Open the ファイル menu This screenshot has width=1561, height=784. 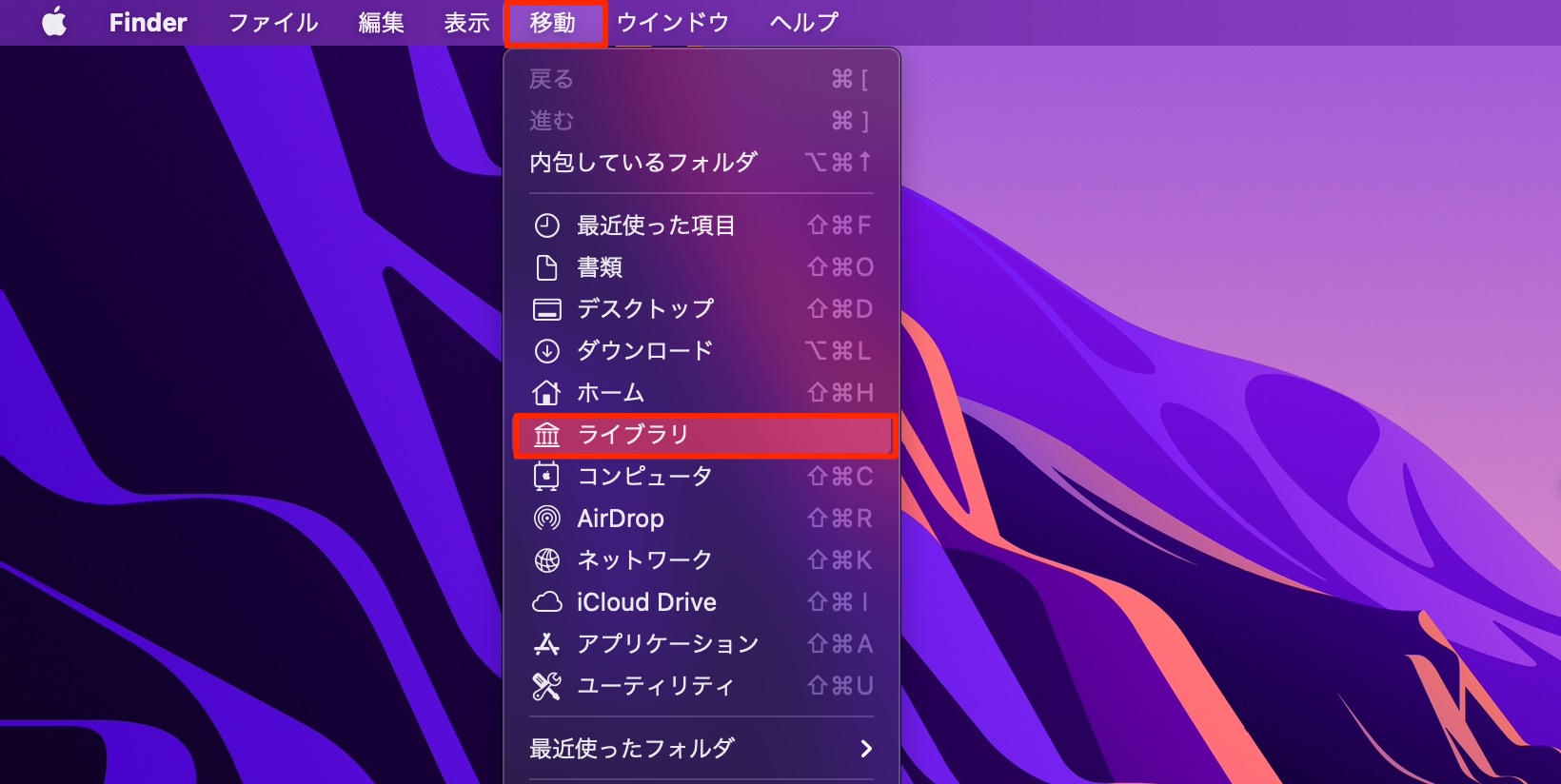click(273, 22)
